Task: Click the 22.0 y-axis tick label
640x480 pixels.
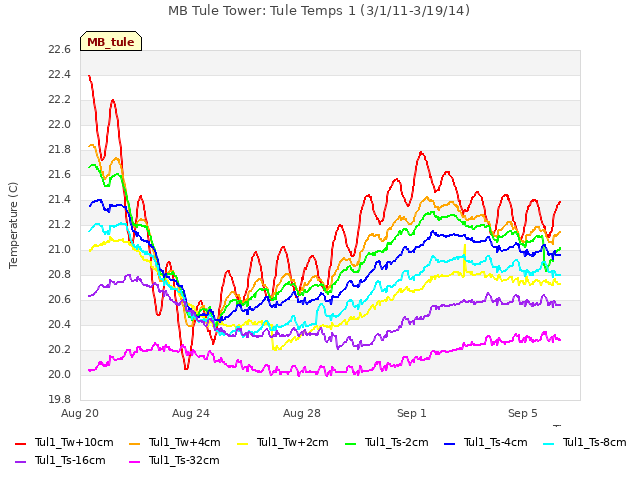Action: click(60, 124)
